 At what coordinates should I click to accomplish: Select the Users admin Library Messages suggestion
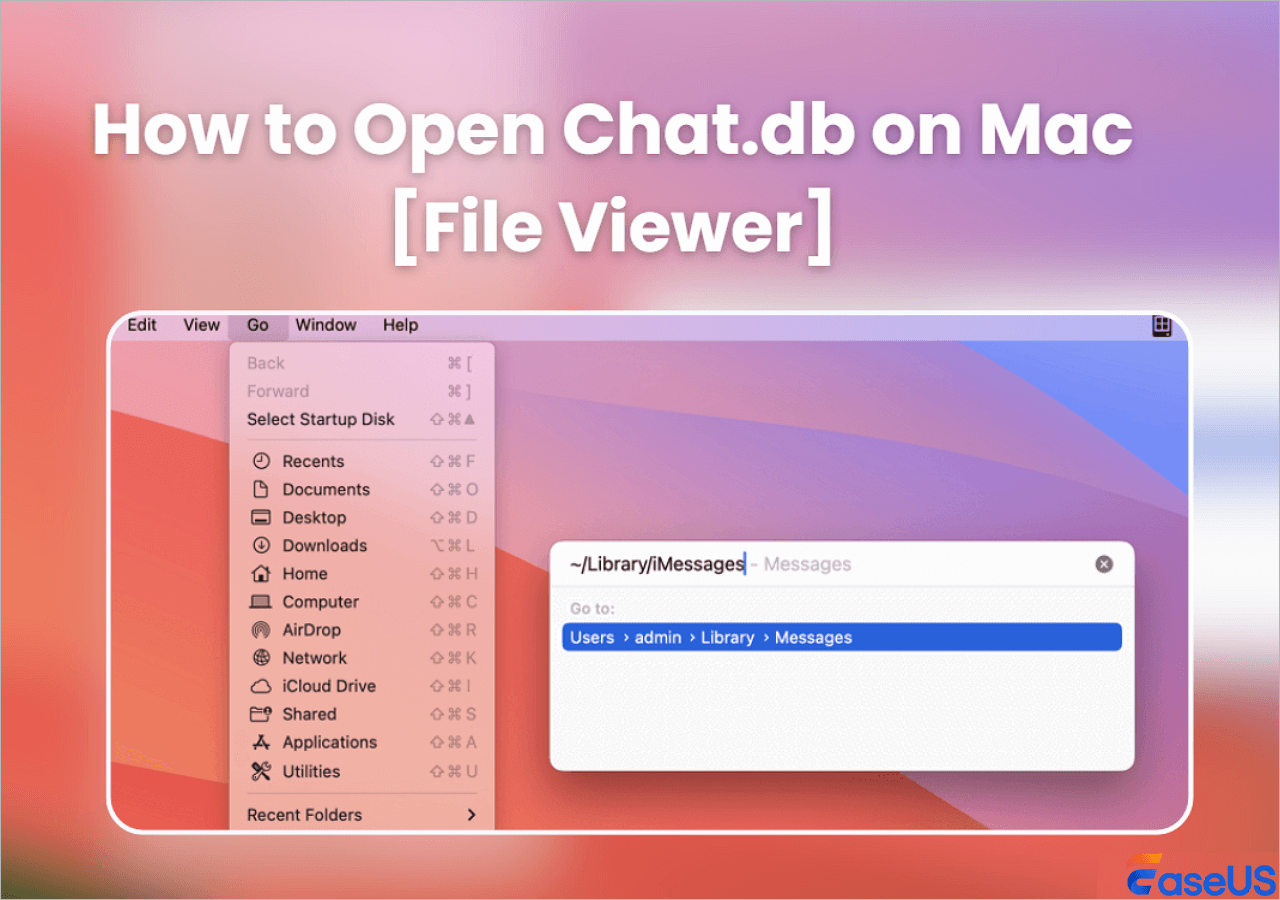(840, 637)
